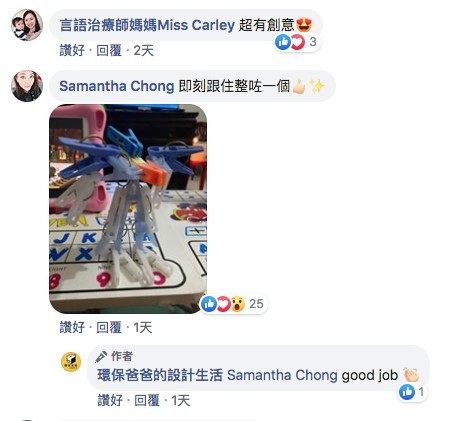Open Samantha Chong's profile avatar
The image size is (471, 421).
[x=27, y=86]
